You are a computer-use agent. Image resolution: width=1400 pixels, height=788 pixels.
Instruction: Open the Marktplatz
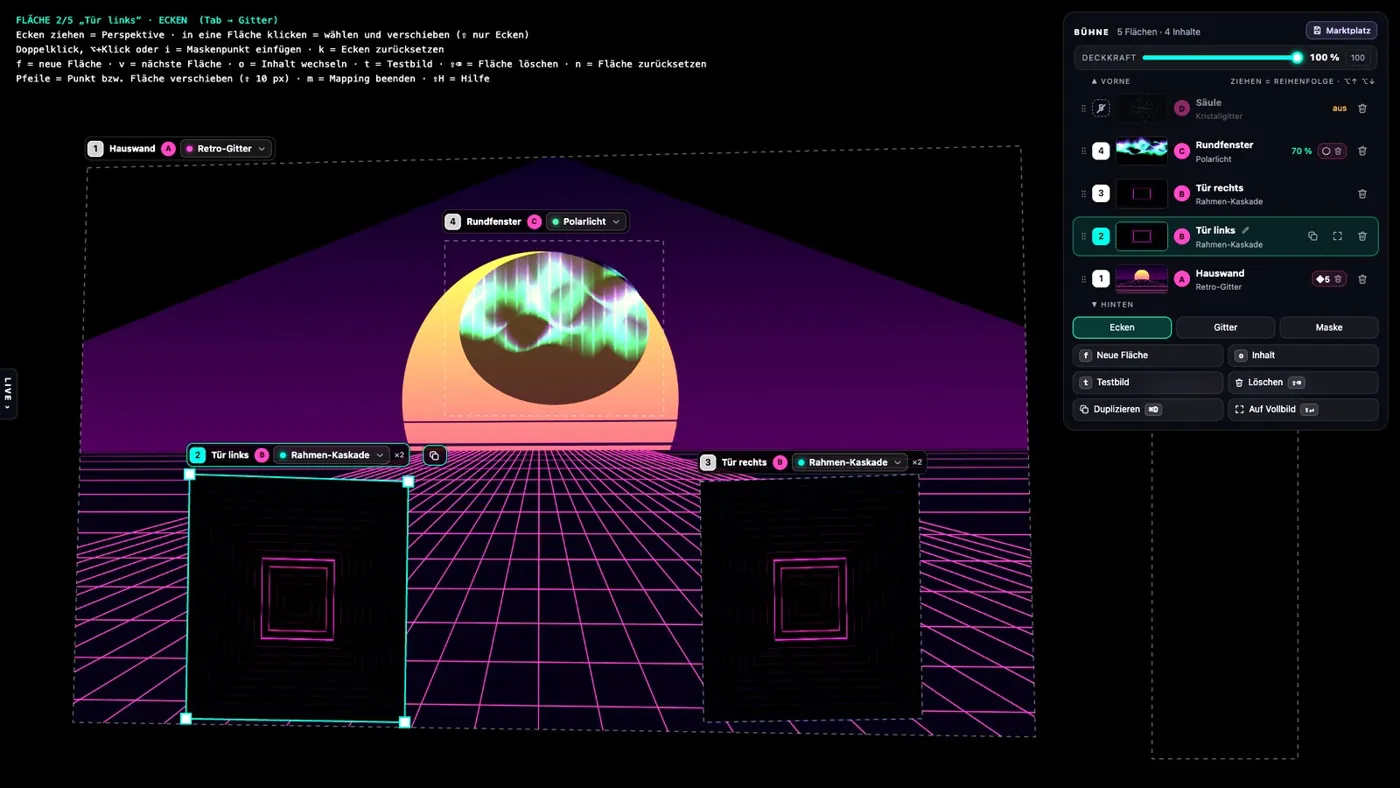(1341, 31)
